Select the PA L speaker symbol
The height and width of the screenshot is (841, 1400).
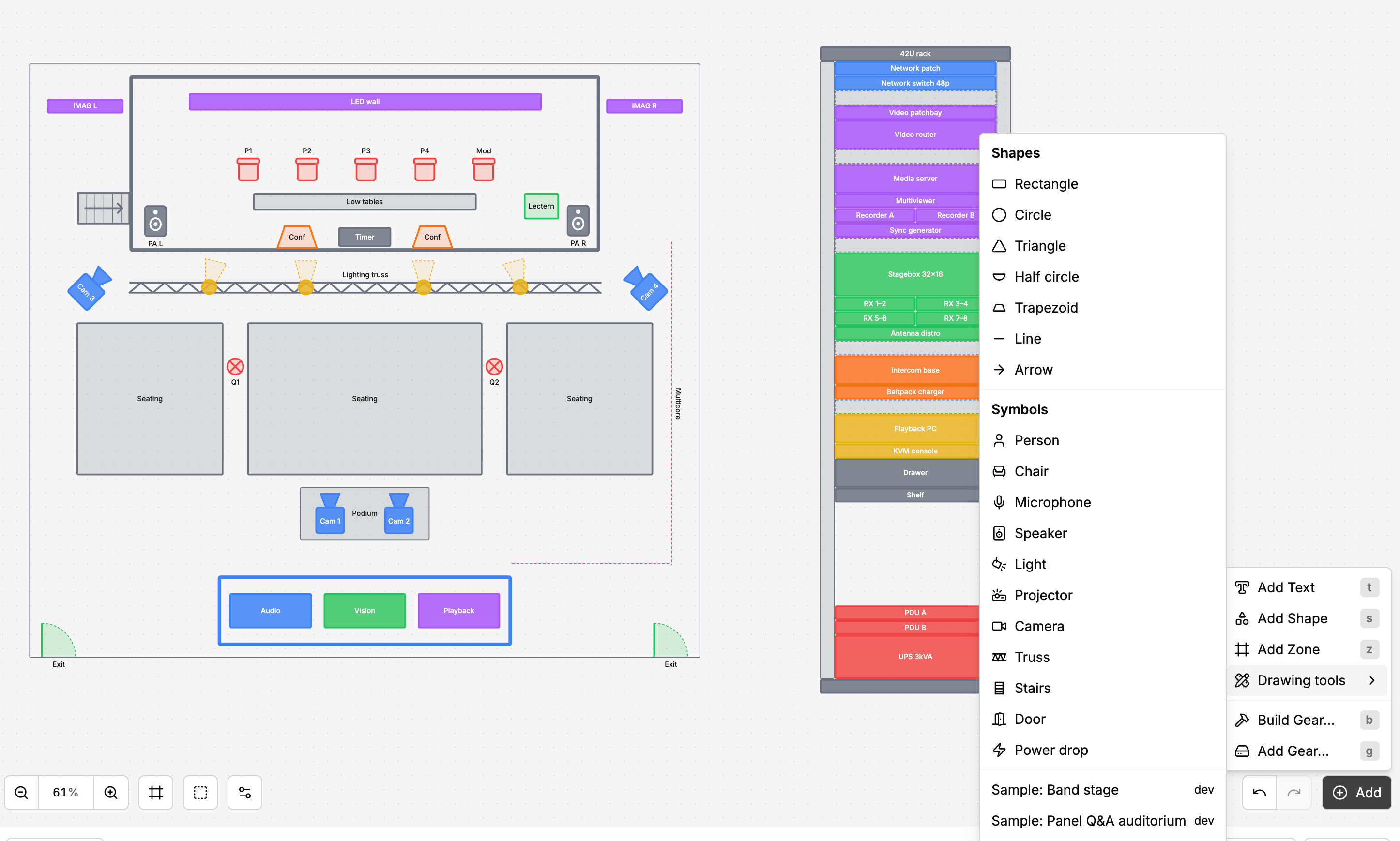tap(155, 221)
